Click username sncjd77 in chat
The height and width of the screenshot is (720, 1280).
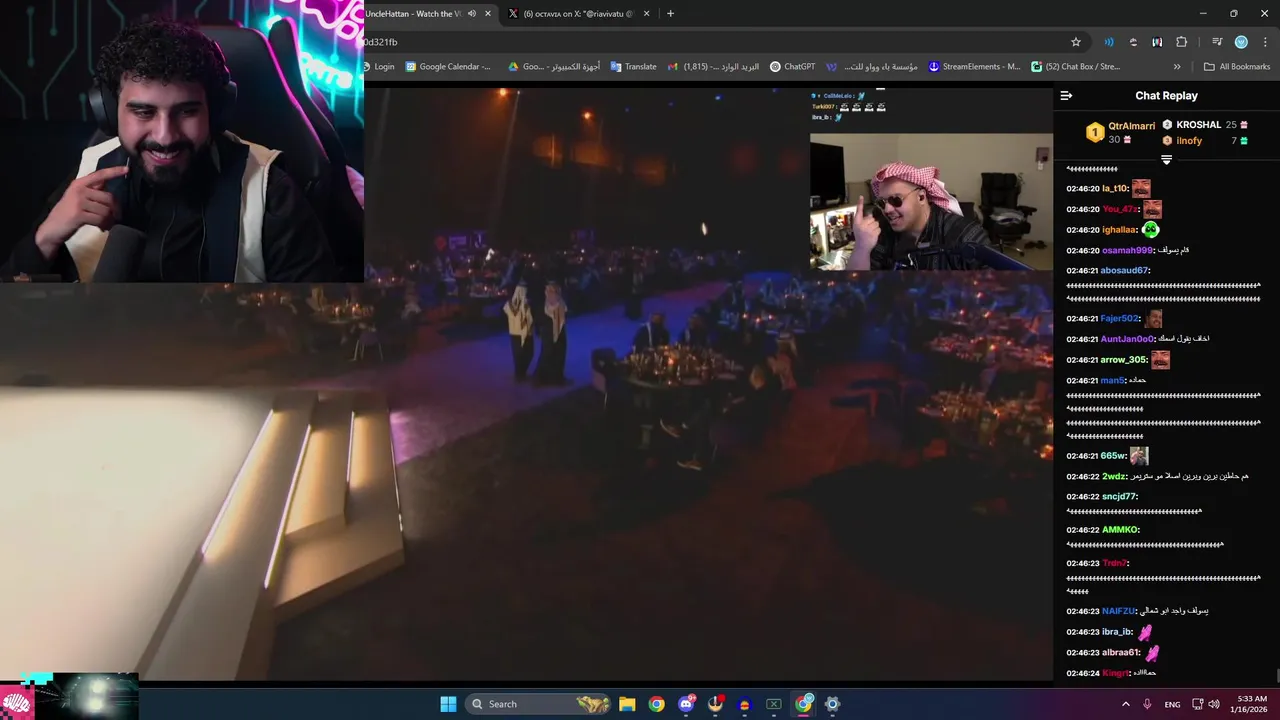point(1119,497)
